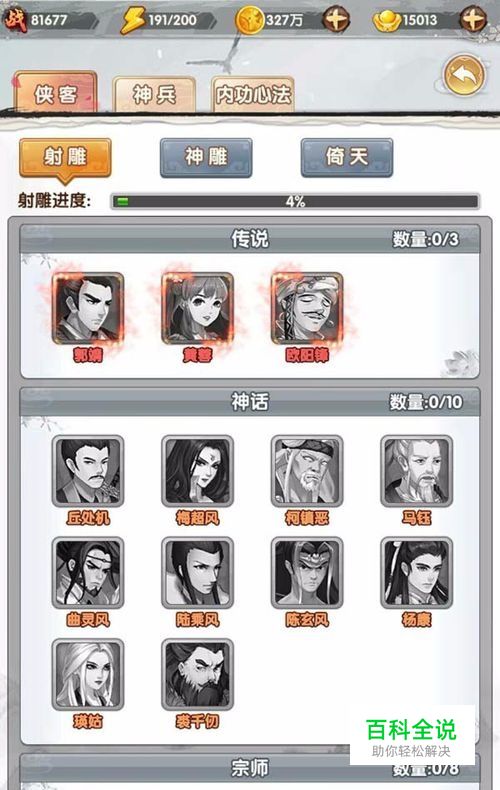Select the 黄蓉 hero portrait
Screen dimensions: 500x790
[x=197, y=309]
